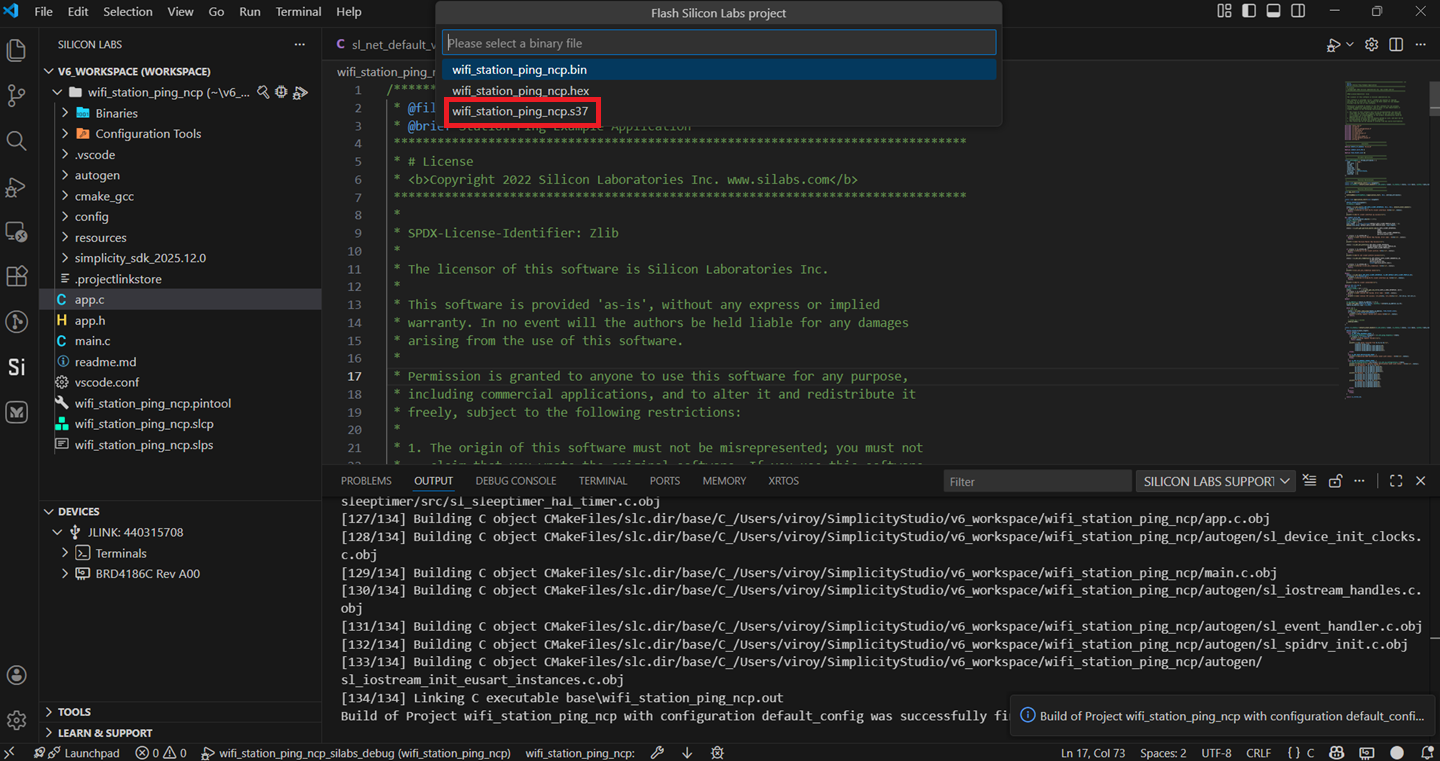Open the Run and Debug view
1440x761 pixels.
coord(16,187)
